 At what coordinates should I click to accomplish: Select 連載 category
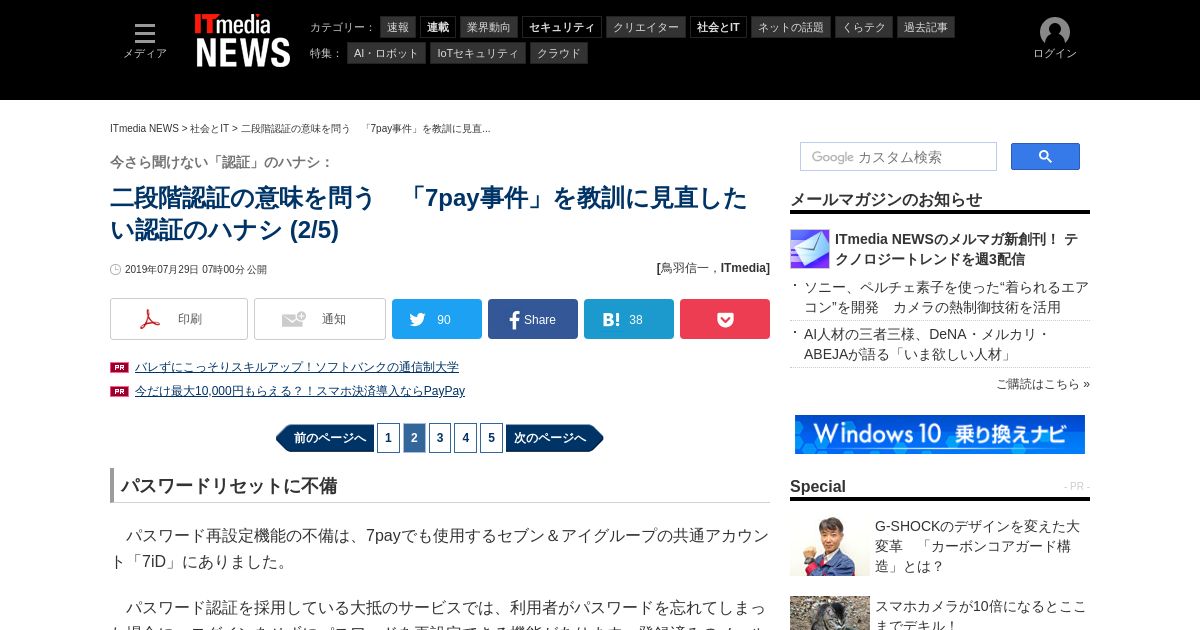438,27
